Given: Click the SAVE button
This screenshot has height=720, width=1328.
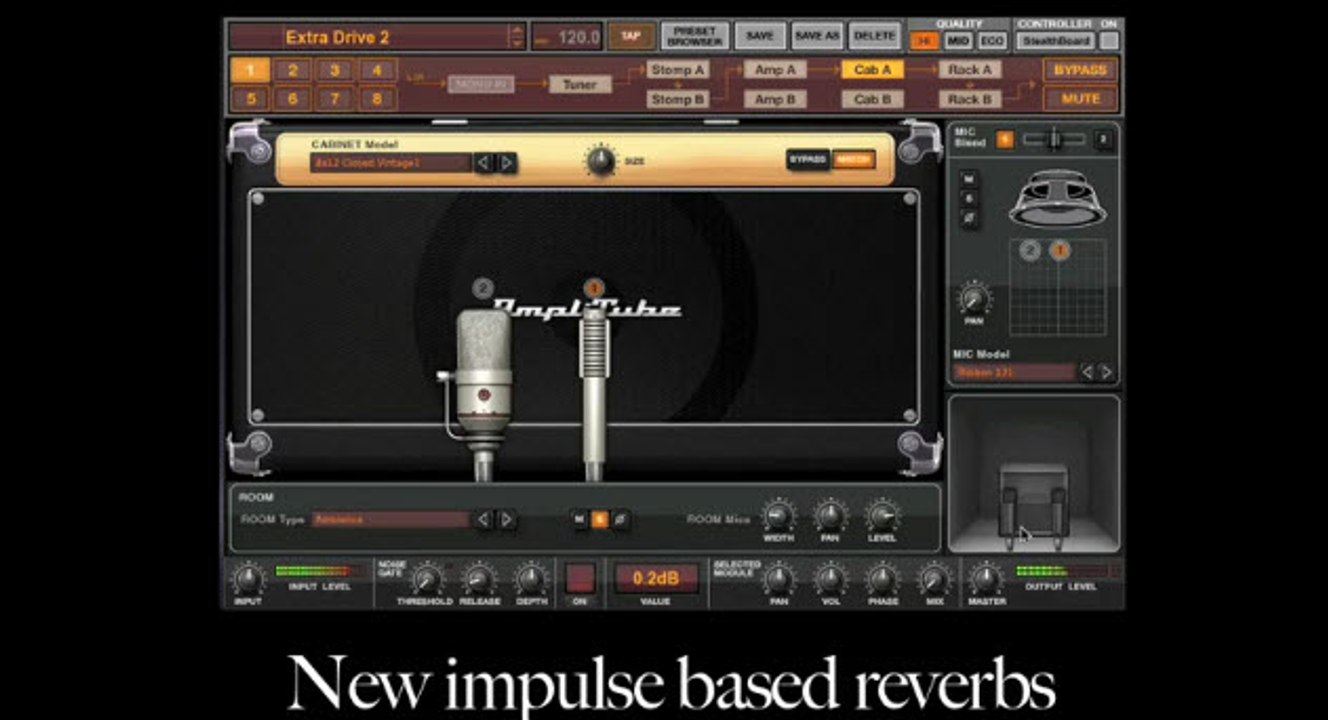Looking at the screenshot, I should (x=760, y=36).
